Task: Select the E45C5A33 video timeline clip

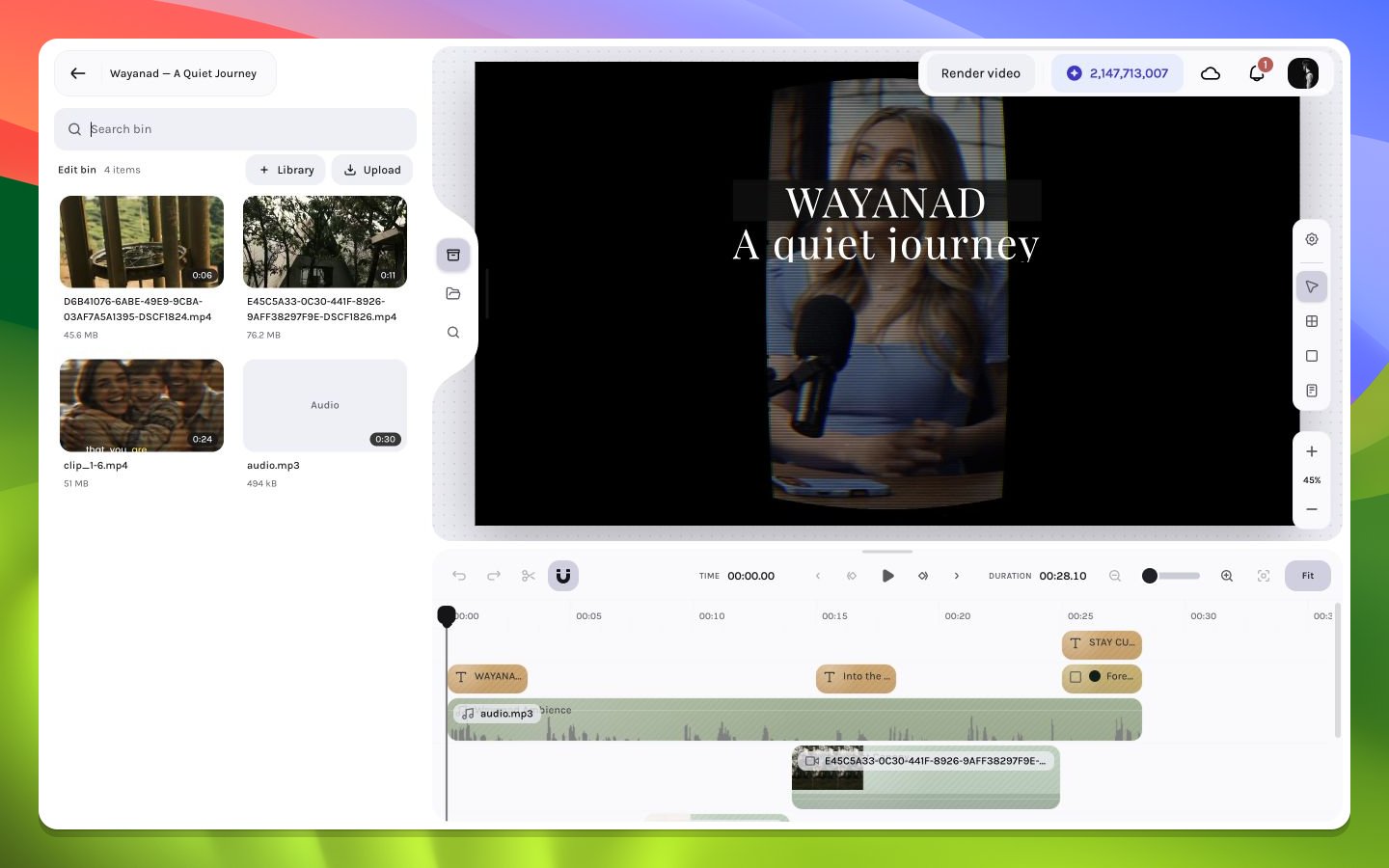Action: (x=926, y=777)
